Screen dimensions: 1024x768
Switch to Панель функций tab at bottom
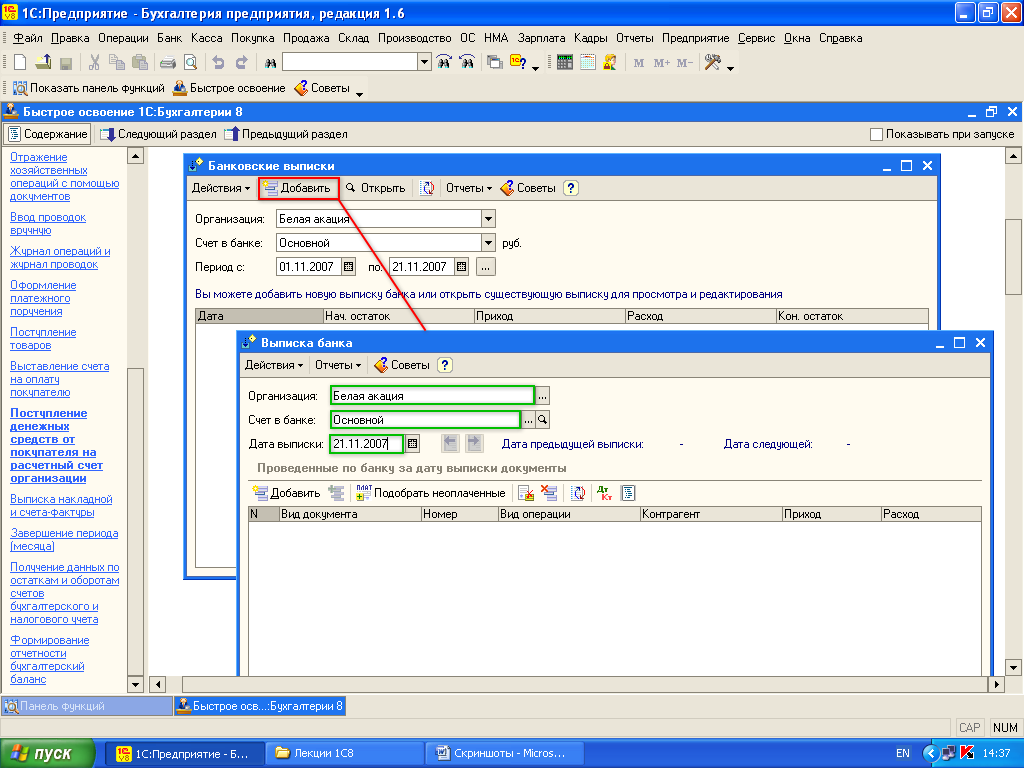(87, 706)
